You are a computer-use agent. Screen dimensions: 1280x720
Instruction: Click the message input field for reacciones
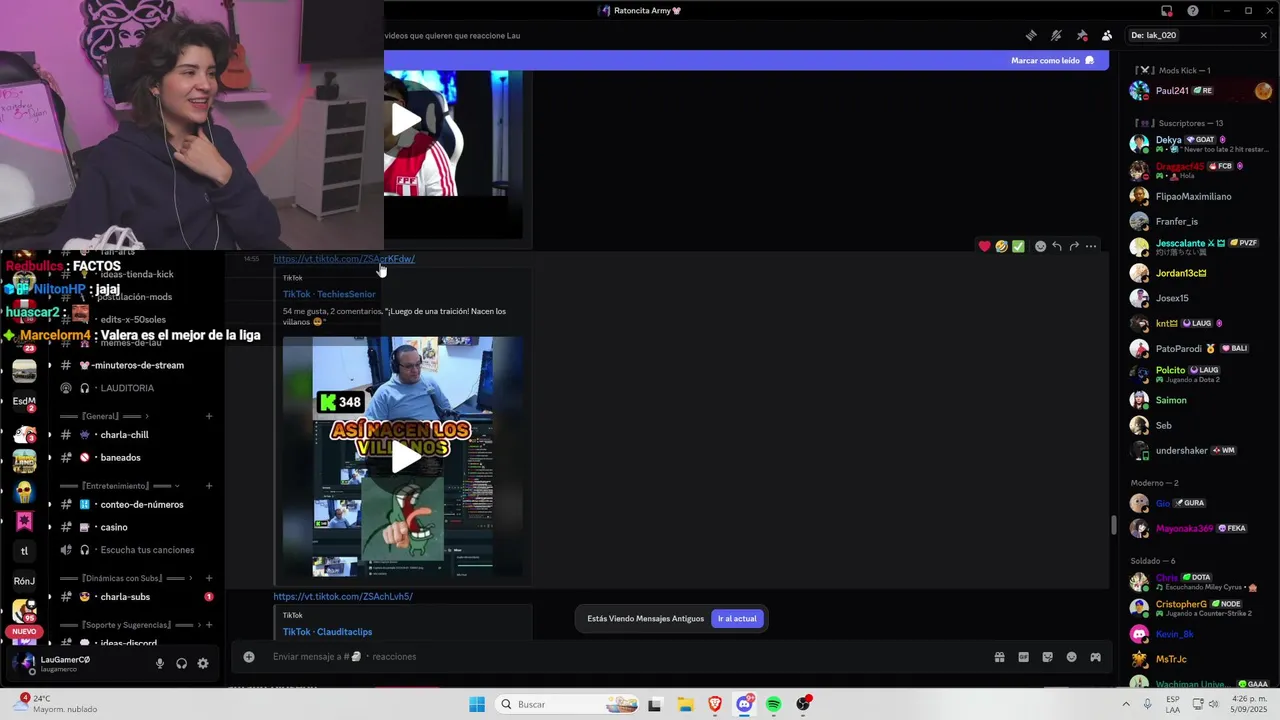click(620, 657)
